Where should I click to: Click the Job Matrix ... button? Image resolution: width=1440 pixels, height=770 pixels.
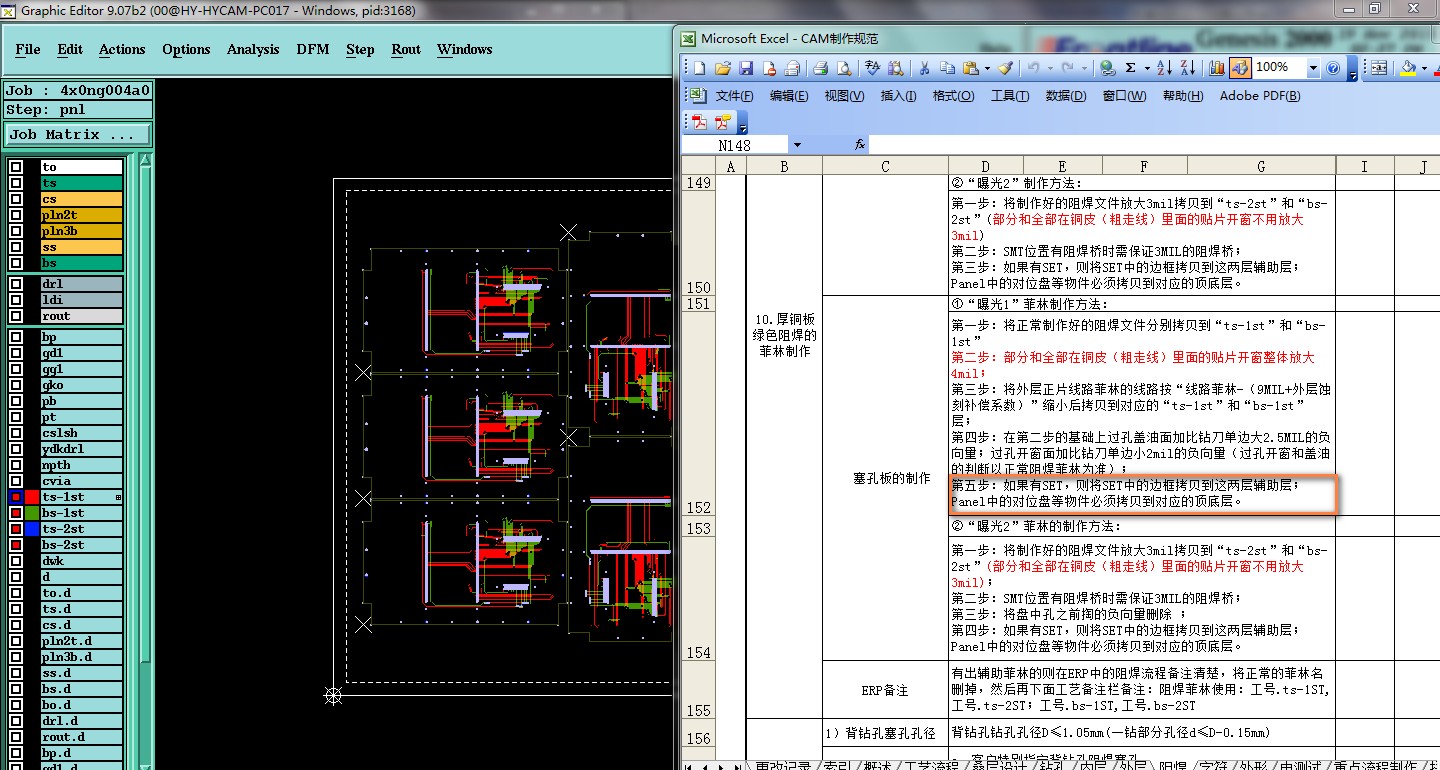[x=78, y=134]
